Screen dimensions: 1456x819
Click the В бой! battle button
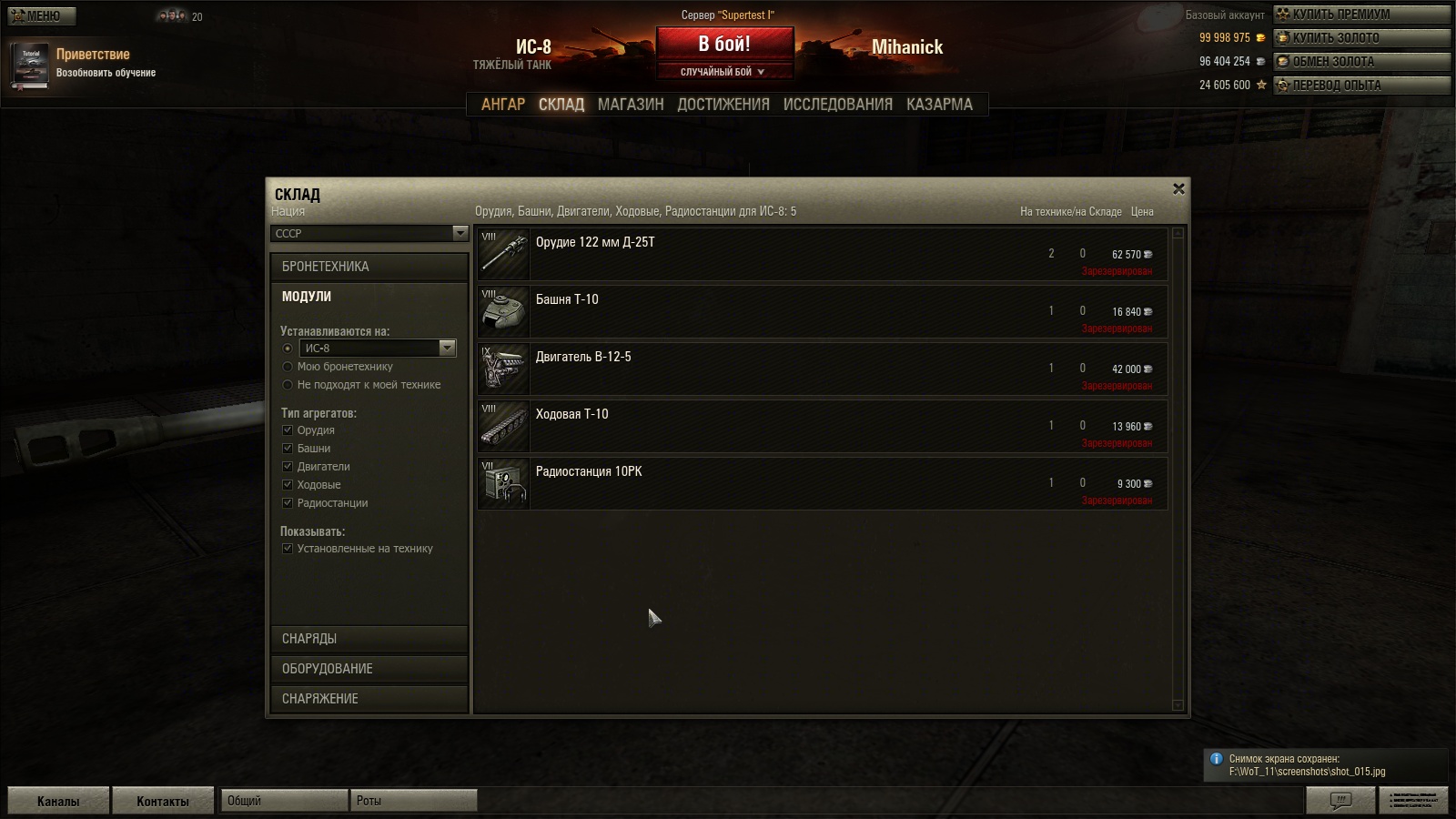(724, 45)
